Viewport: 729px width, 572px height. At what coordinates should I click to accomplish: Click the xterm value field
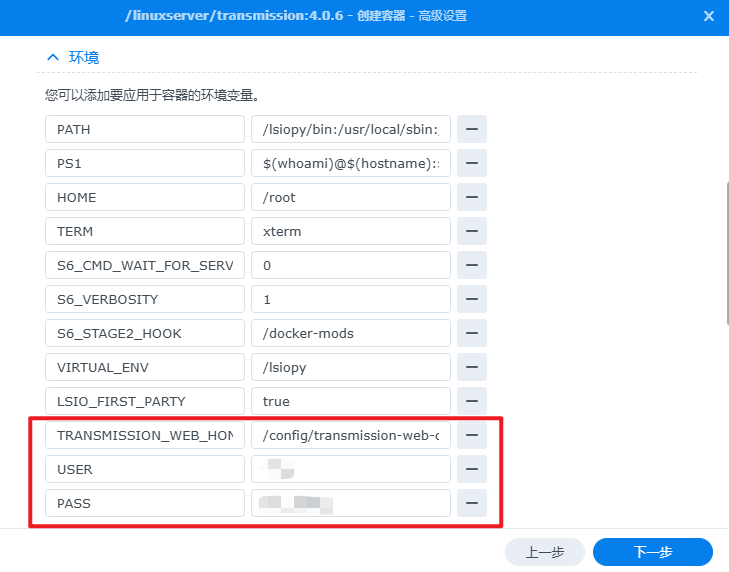(350, 231)
